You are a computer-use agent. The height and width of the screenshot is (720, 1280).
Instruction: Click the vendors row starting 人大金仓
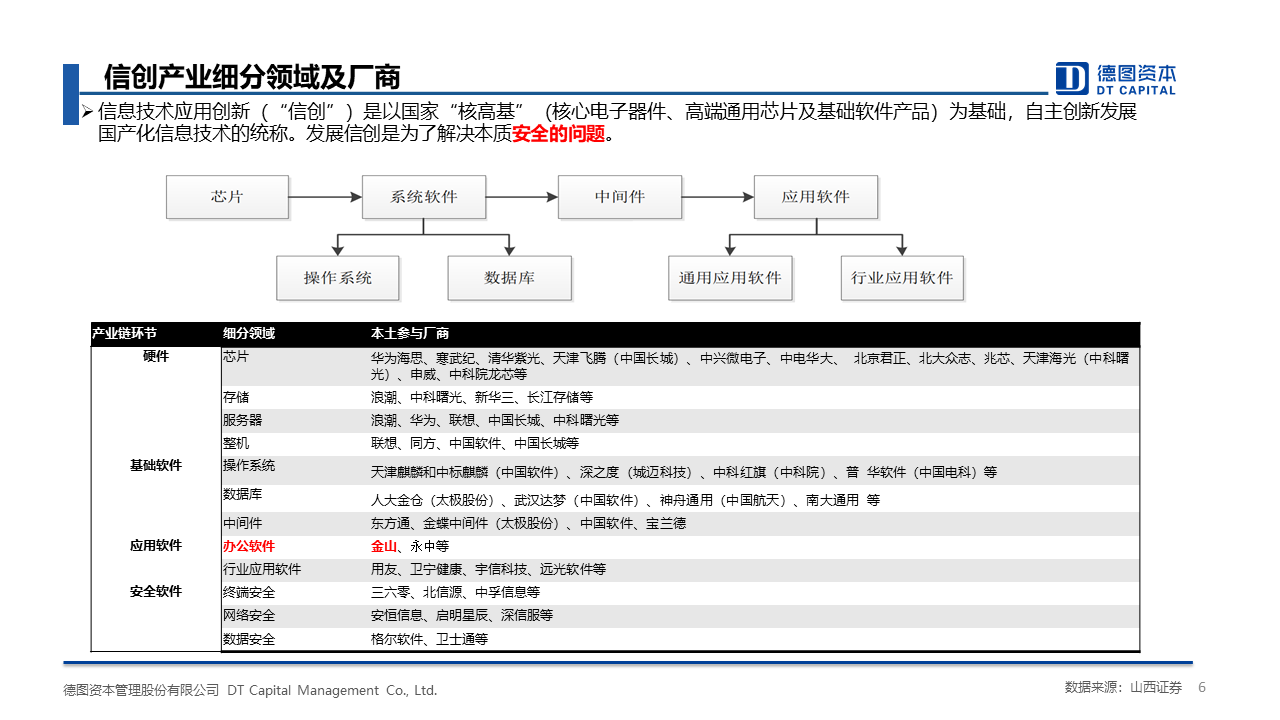626,500
